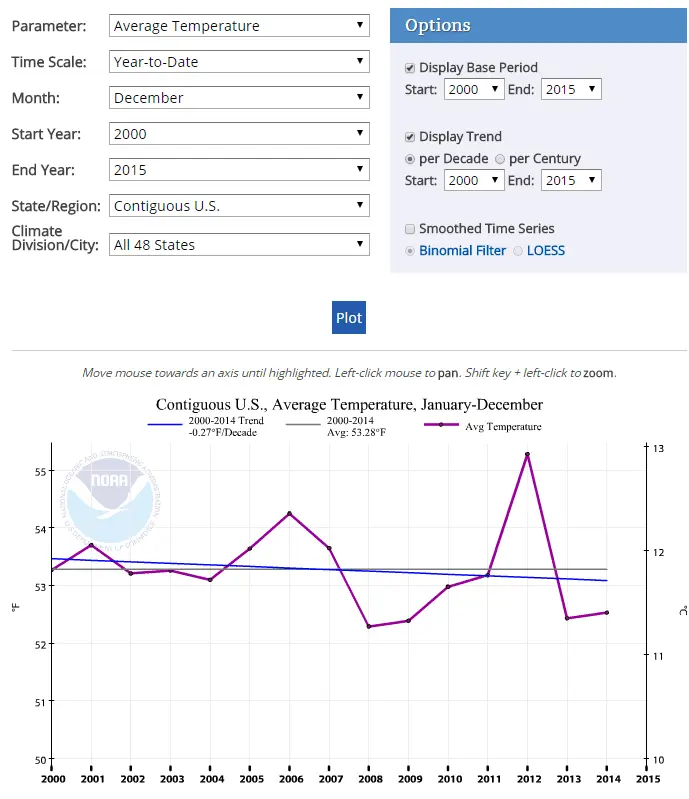Toggle the Display Trend checkbox
This screenshot has width=689, height=799.
click(x=410, y=137)
